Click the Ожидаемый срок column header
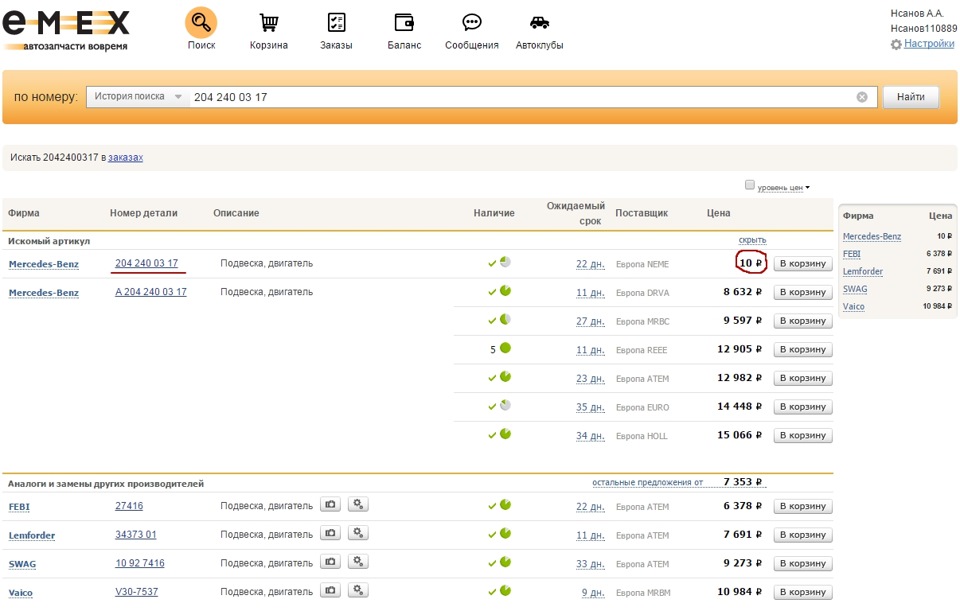 point(576,213)
